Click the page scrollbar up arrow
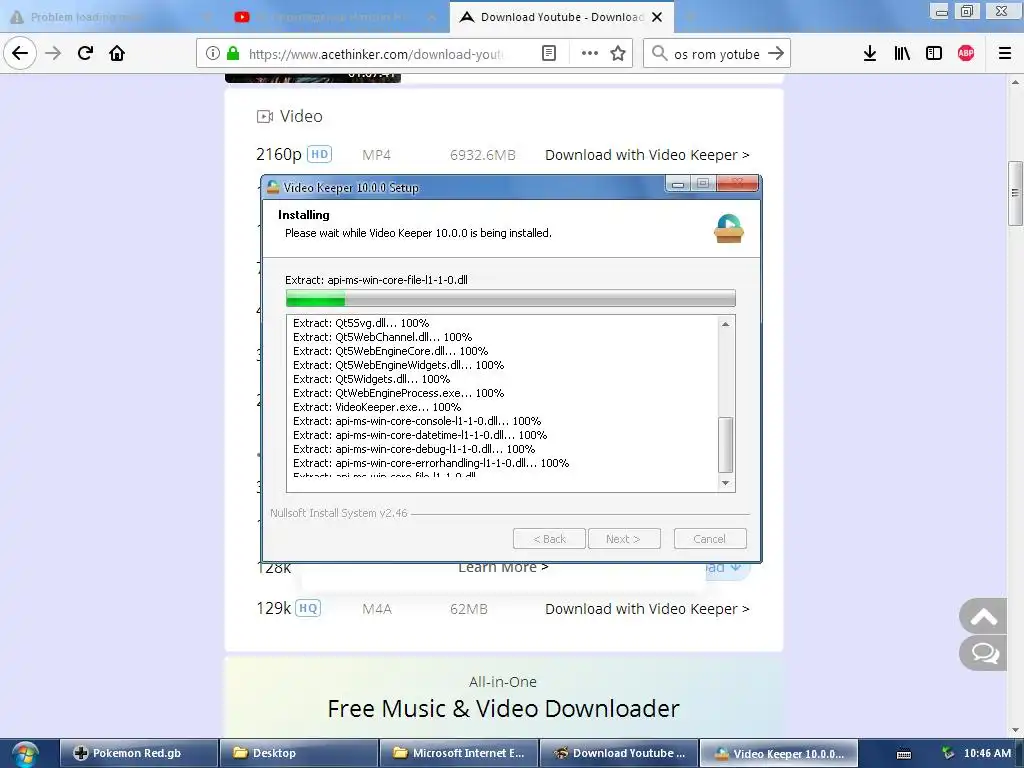Viewport: 1024px width, 768px height. point(1015,82)
